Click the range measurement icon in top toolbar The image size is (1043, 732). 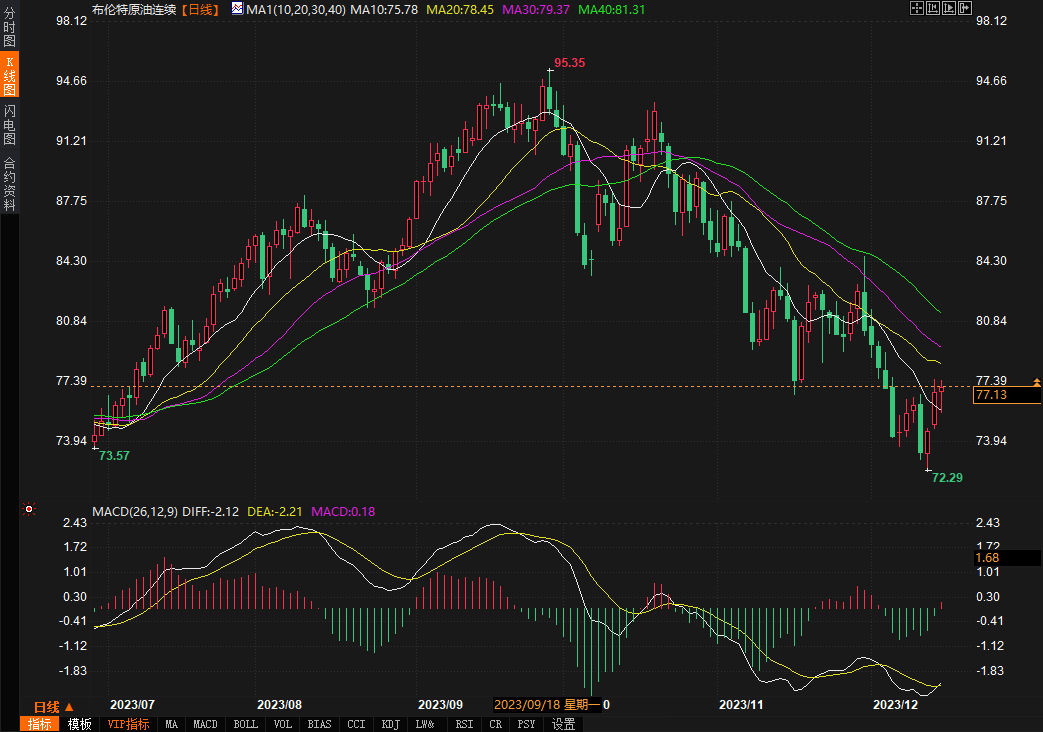tap(932, 8)
